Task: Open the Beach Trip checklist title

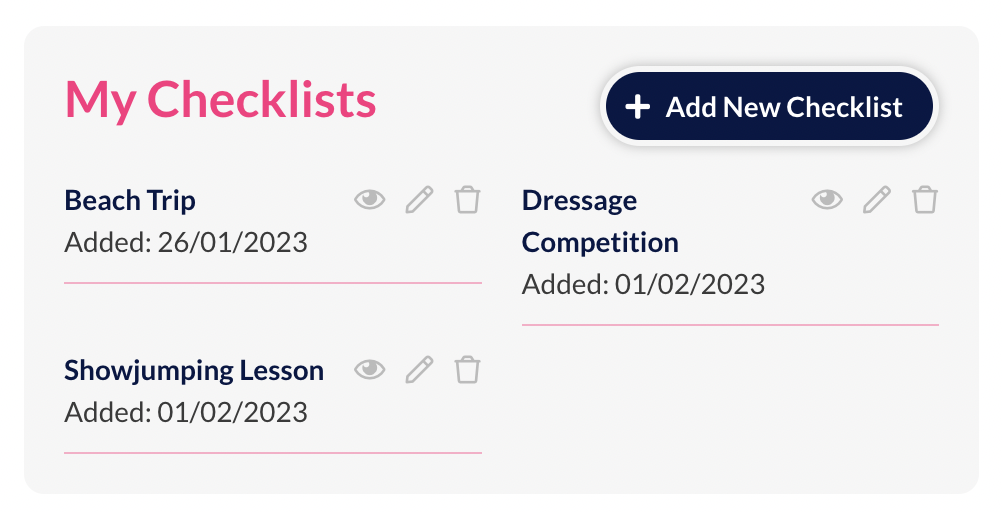Action: click(130, 200)
